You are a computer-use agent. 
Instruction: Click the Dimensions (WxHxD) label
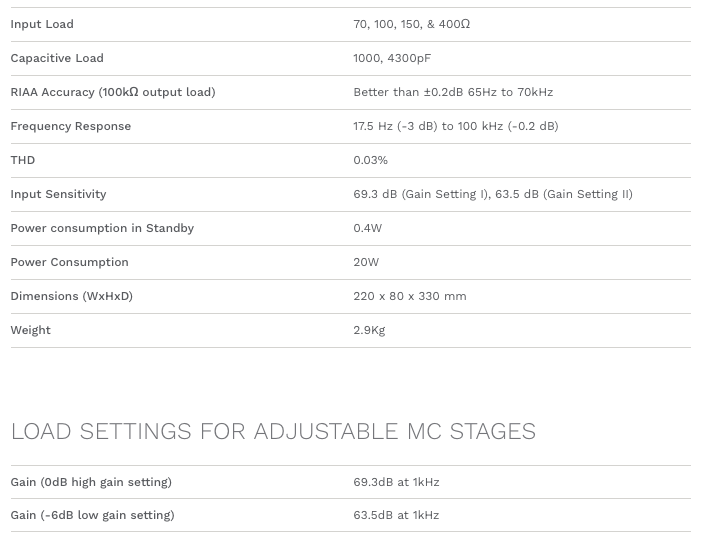click(x=72, y=296)
